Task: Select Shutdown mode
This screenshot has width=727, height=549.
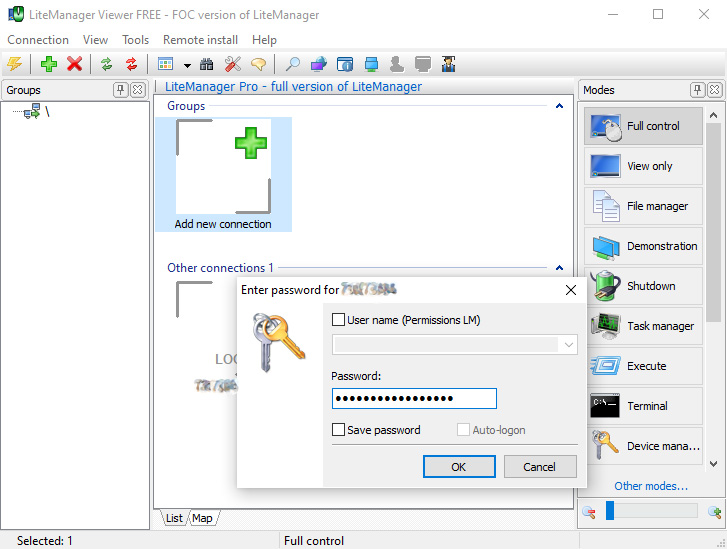Action: pos(644,286)
